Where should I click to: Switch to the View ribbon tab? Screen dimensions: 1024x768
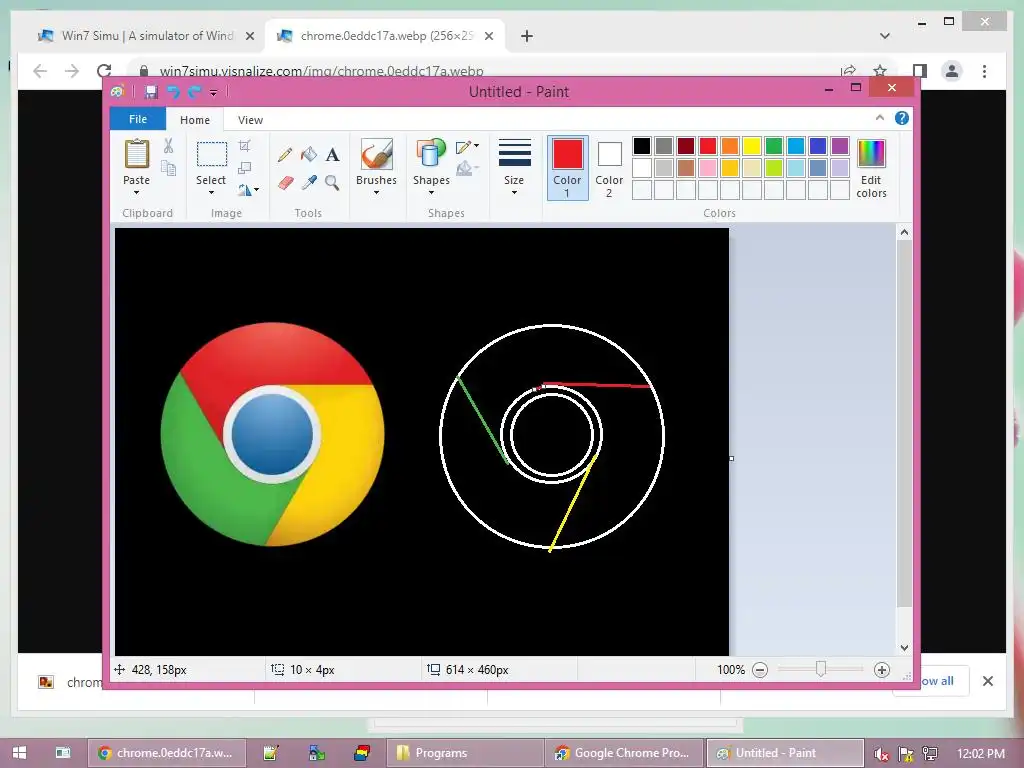pyautogui.click(x=250, y=120)
